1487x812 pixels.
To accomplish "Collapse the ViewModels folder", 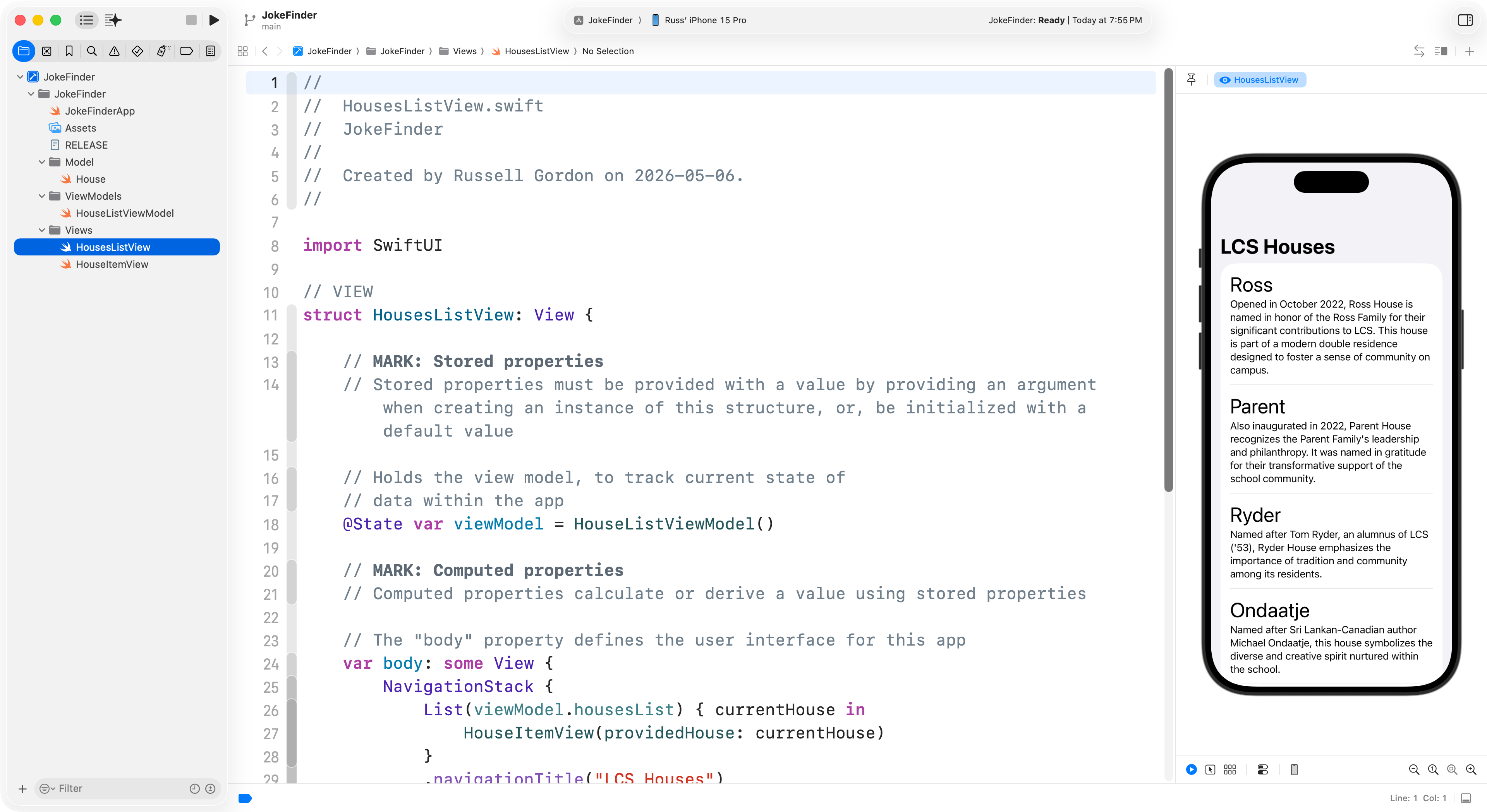I will (x=41, y=196).
